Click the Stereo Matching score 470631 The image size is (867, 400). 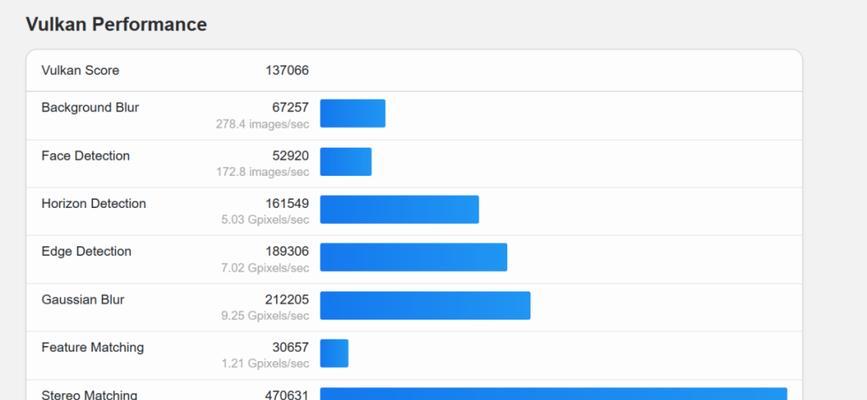point(287,395)
